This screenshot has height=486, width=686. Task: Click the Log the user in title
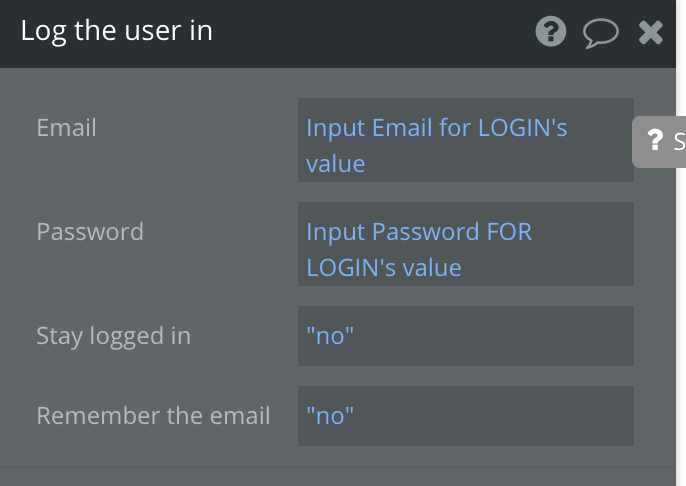[117, 31]
